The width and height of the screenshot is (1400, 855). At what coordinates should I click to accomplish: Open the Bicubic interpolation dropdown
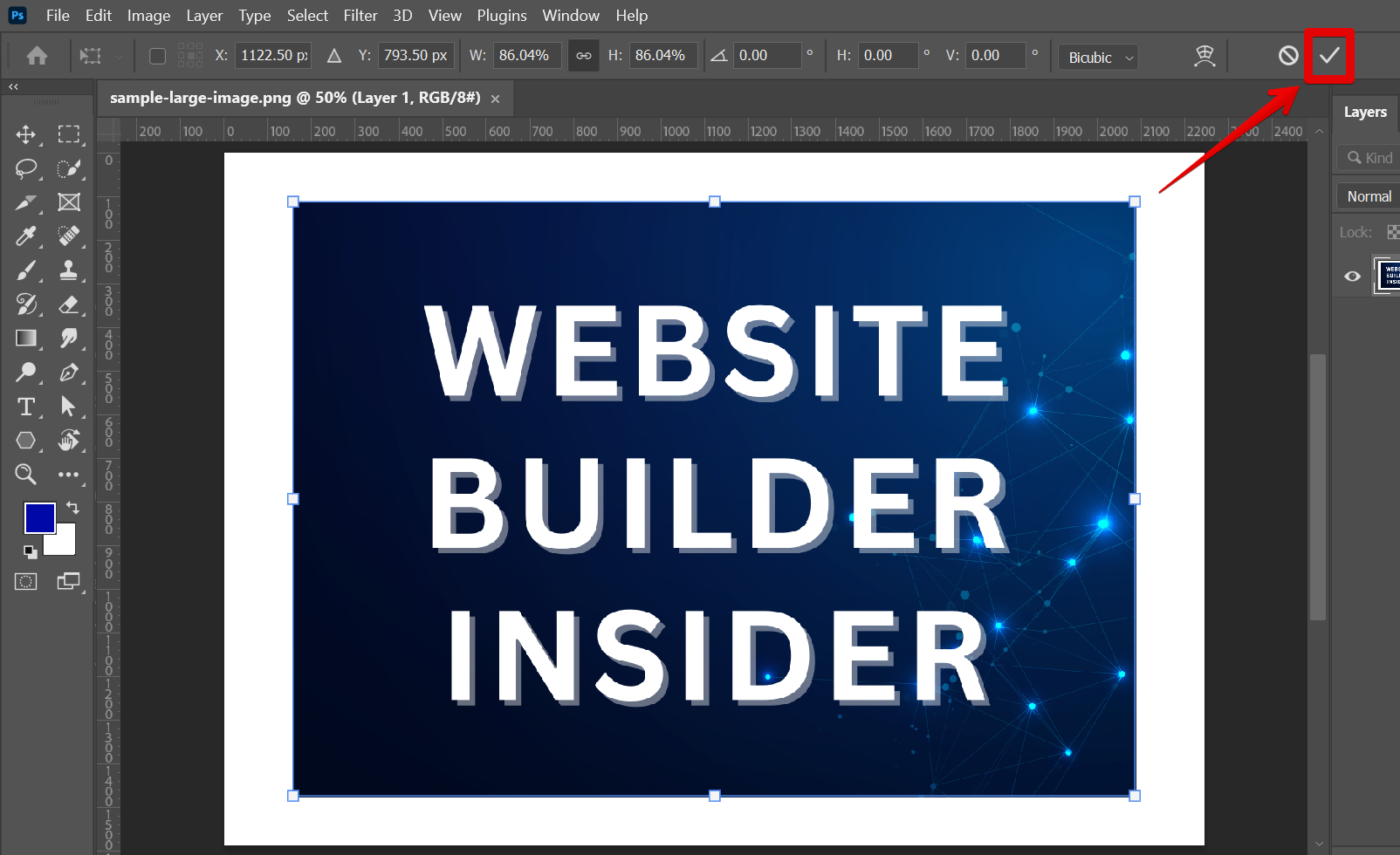(x=1098, y=57)
